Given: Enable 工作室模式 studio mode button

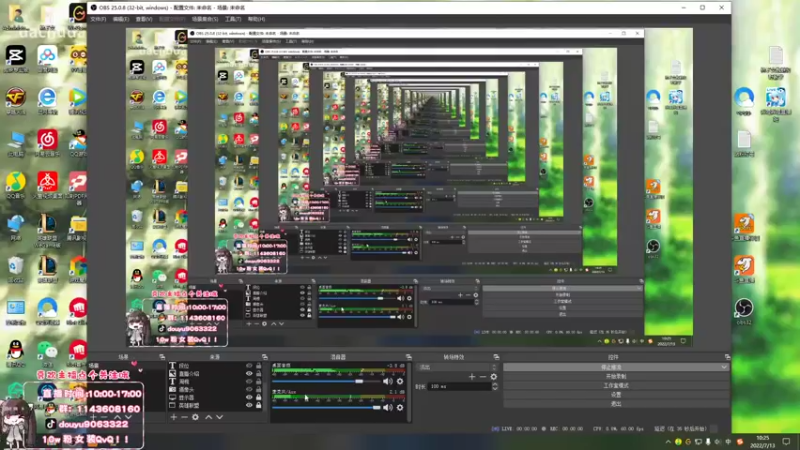Looking at the screenshot, I should (x=616, y=385).
